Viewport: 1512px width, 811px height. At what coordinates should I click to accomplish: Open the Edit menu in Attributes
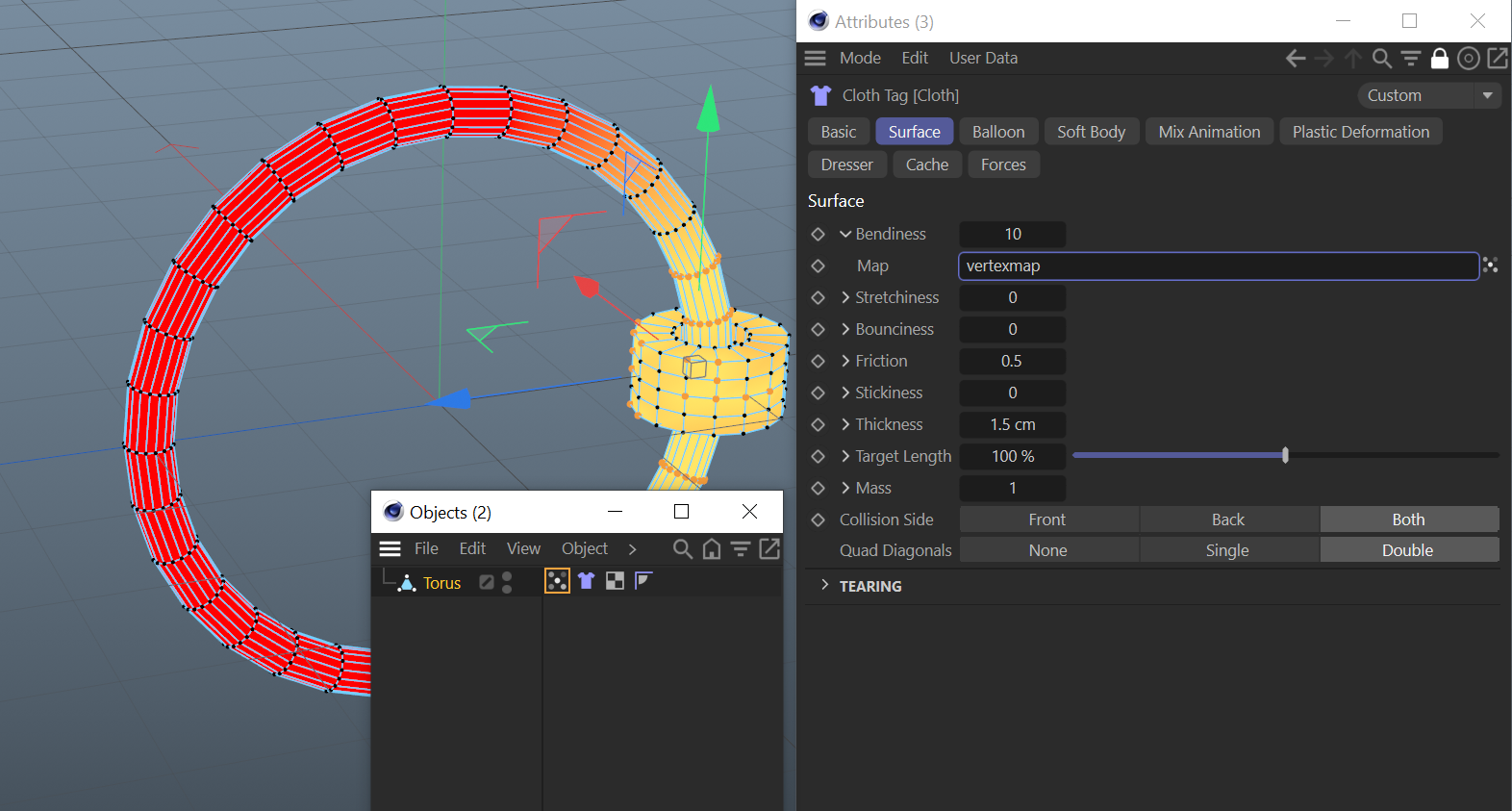(915, 58)
